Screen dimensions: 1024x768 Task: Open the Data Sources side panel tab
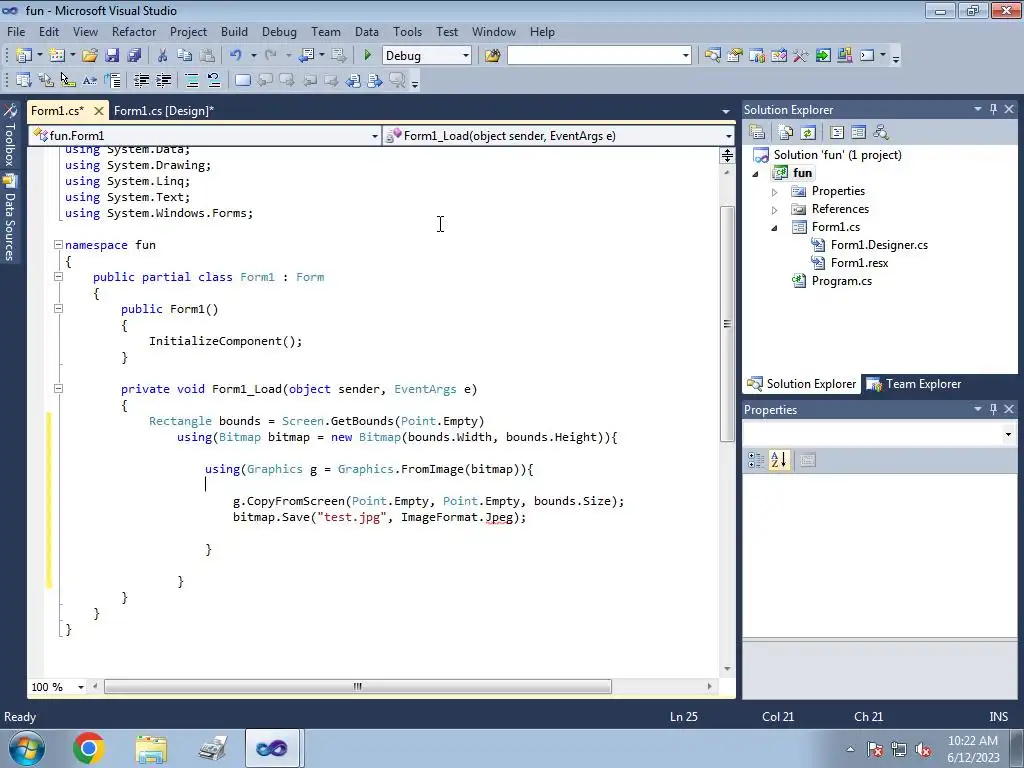click(10, 218)
